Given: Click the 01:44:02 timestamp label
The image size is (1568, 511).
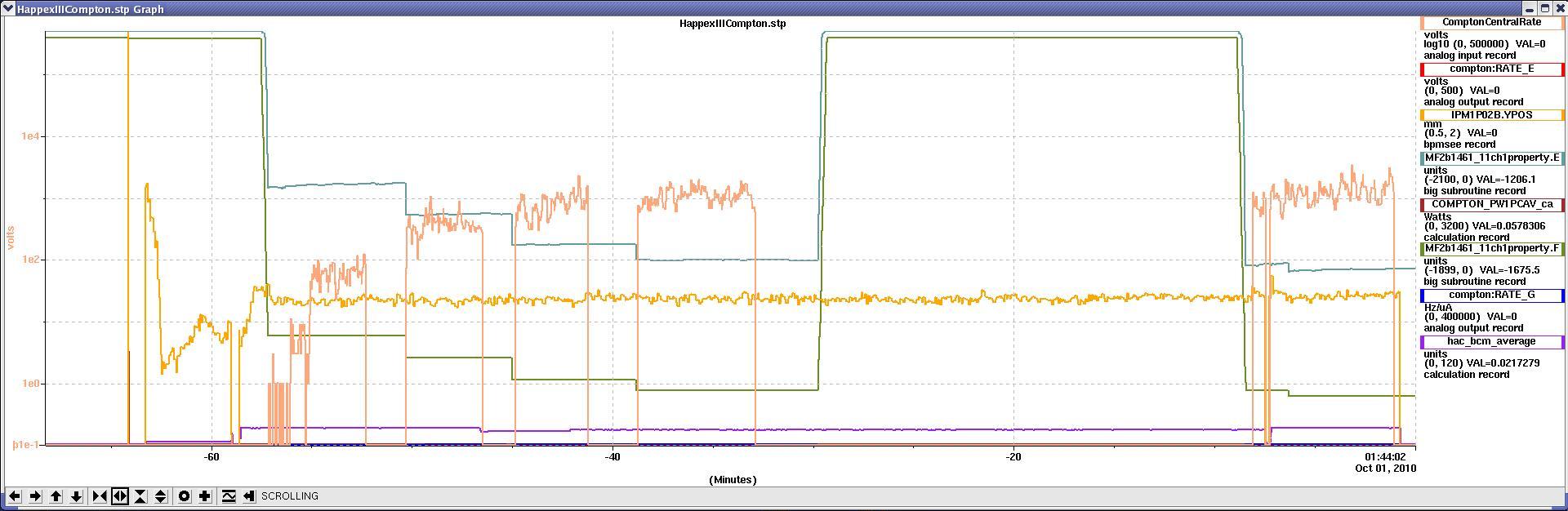Looking at the screenshot, I should pyautogui.click(x=1385, y=457).
